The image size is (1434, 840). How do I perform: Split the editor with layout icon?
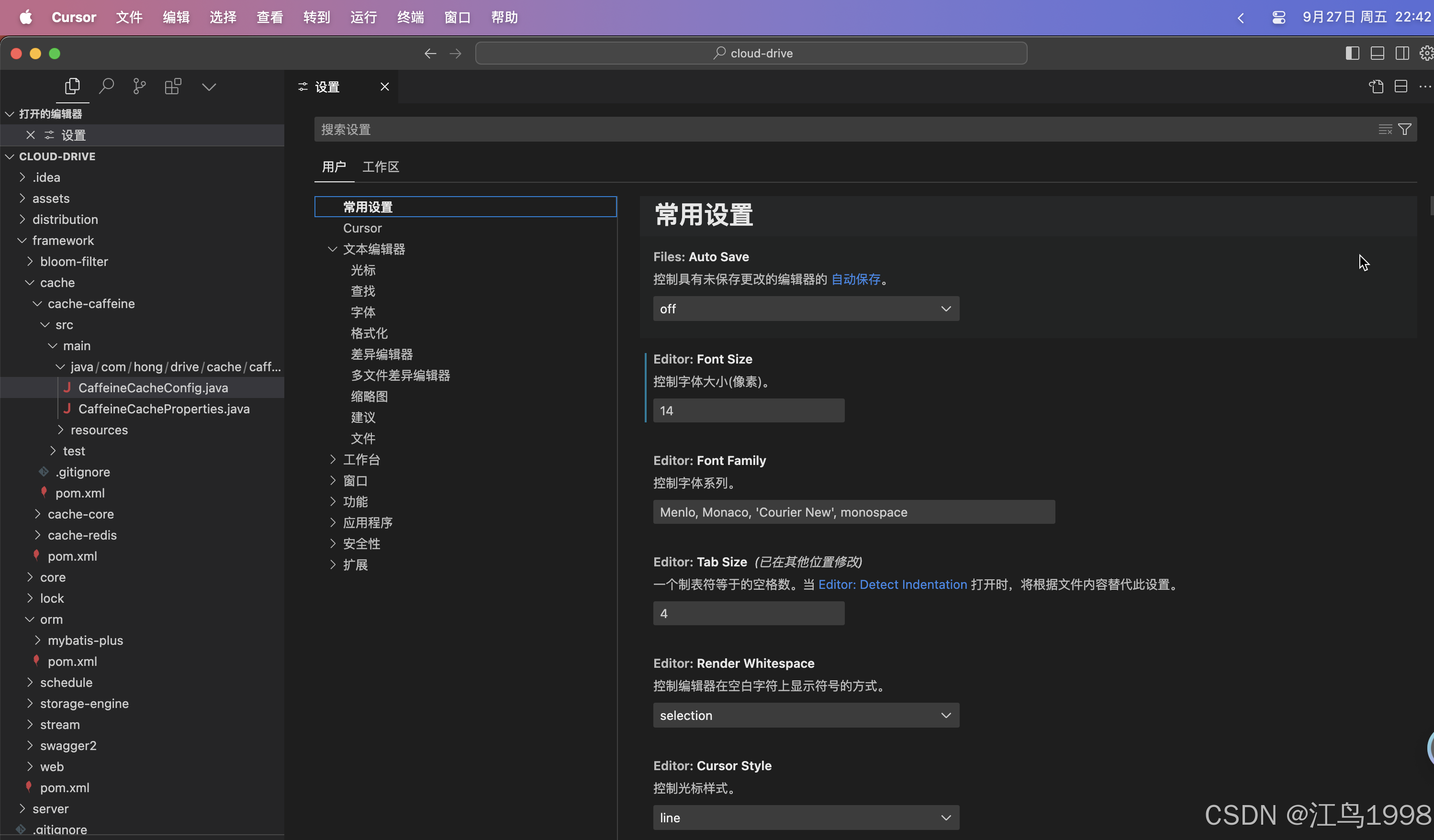point(1401,87)
